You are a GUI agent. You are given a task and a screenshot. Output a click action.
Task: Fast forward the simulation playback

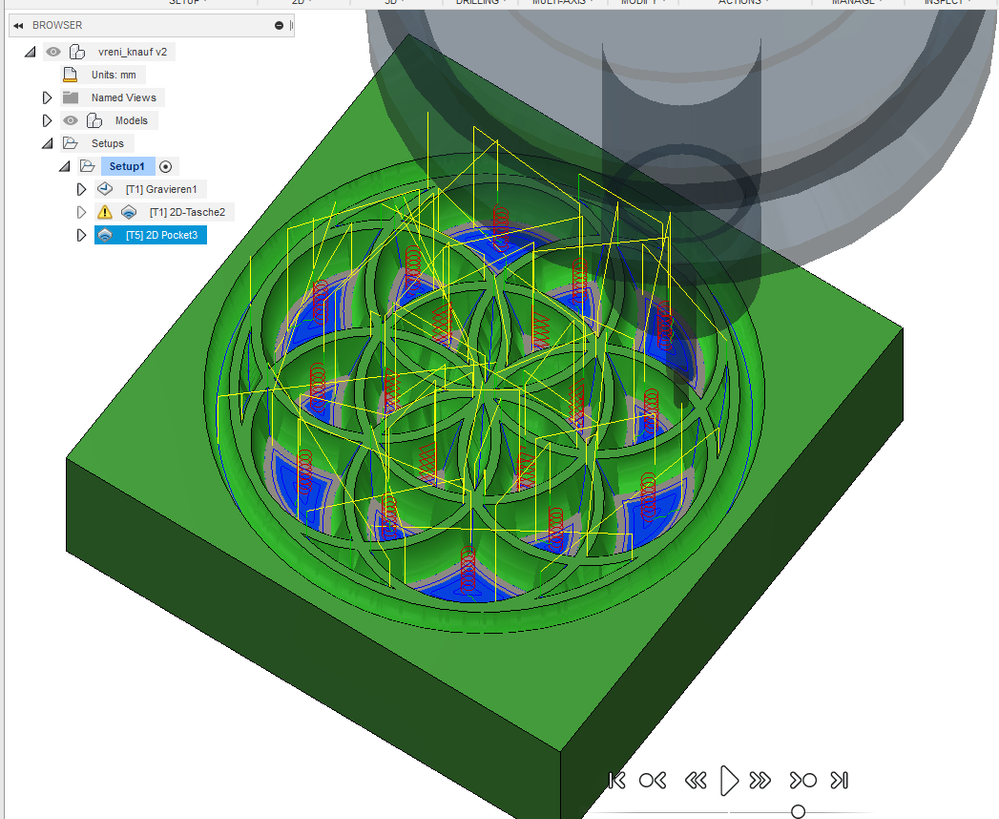(x=760, y=780)
